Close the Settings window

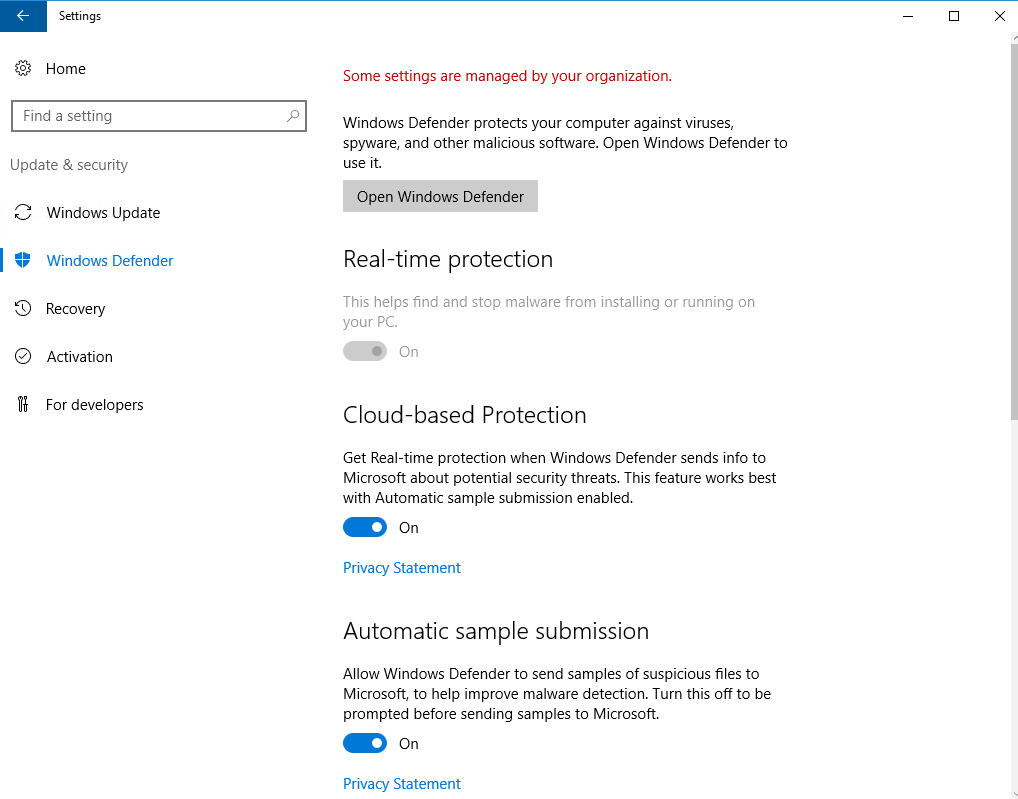999,16
